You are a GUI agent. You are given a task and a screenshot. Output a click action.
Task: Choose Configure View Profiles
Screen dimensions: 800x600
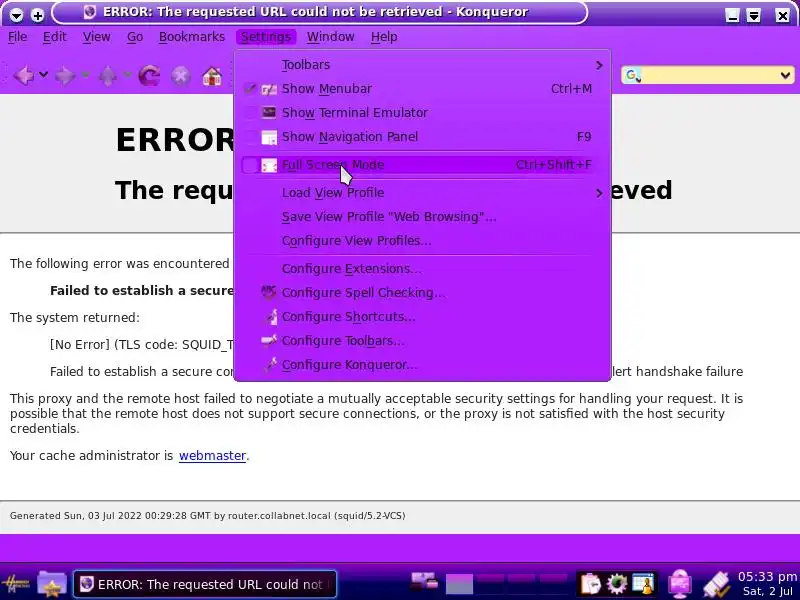356,241
